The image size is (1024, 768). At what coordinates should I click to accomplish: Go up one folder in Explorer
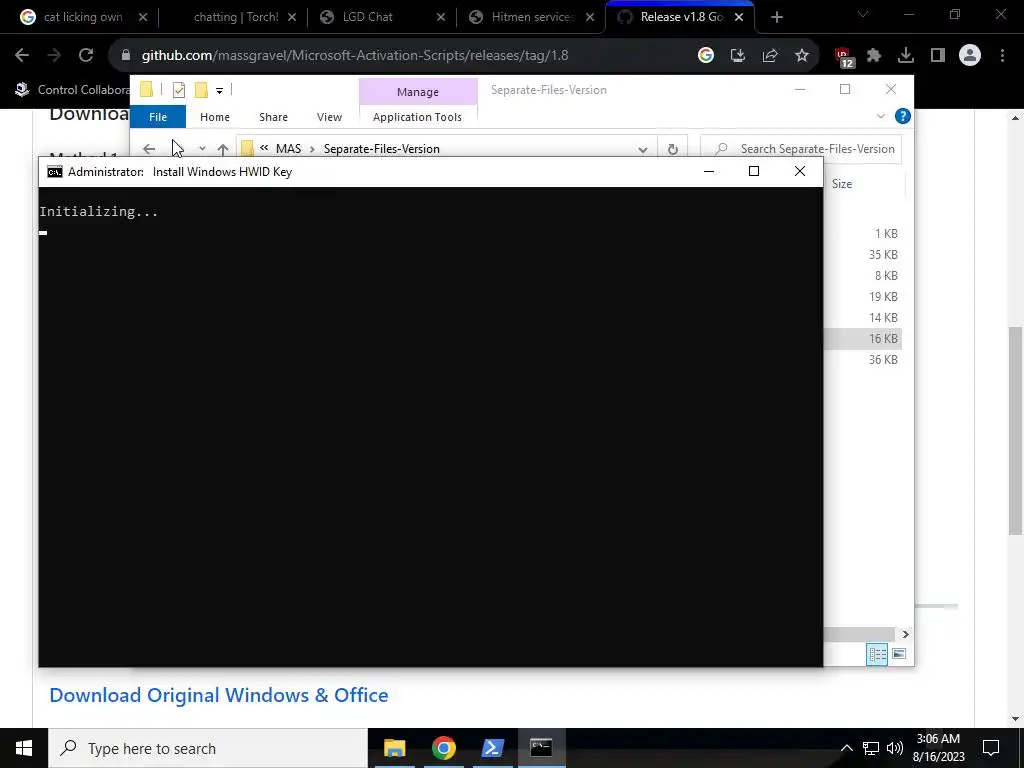[223, 149]
